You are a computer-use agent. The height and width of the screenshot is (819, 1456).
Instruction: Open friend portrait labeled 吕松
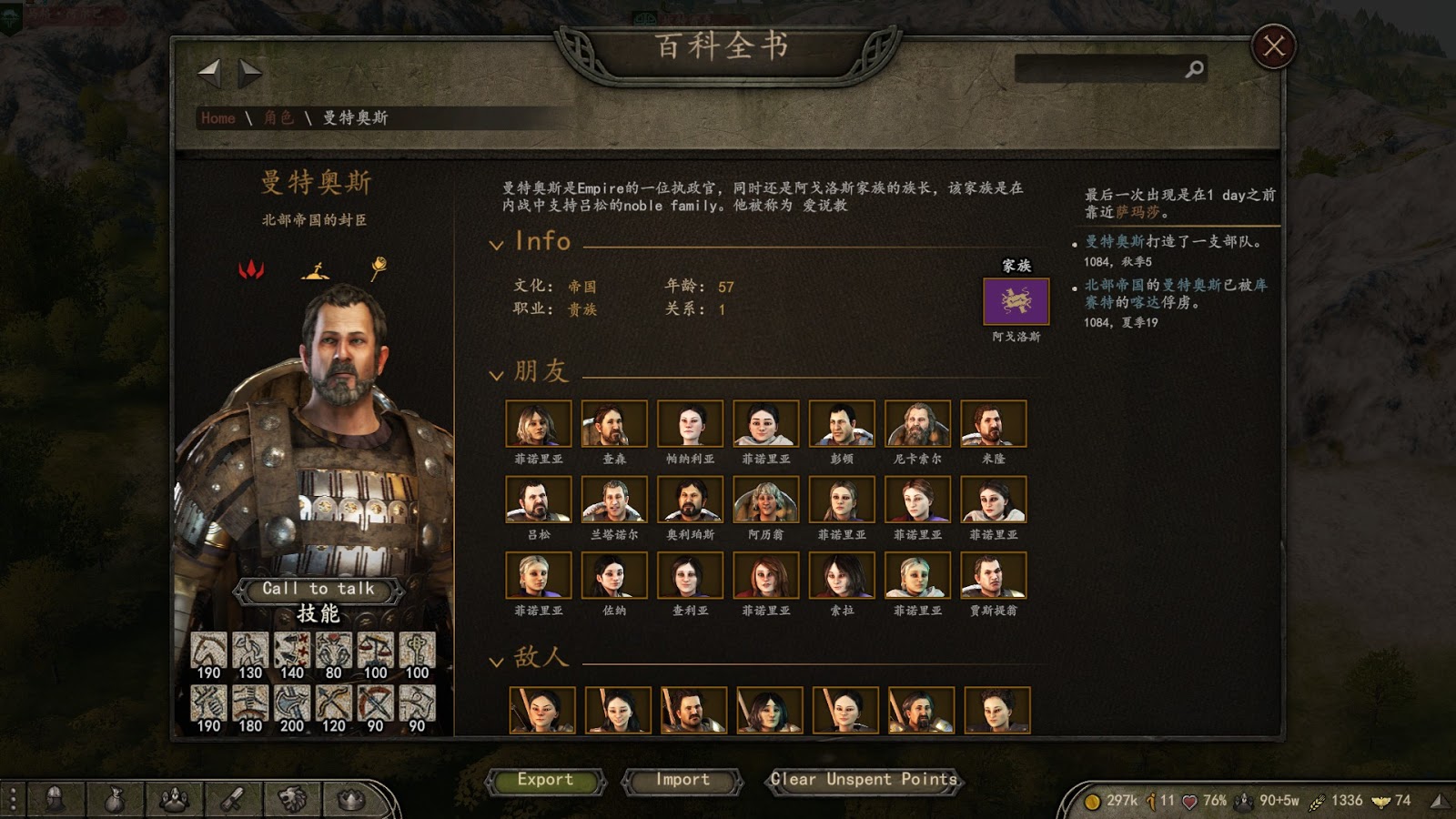(539, 500)
